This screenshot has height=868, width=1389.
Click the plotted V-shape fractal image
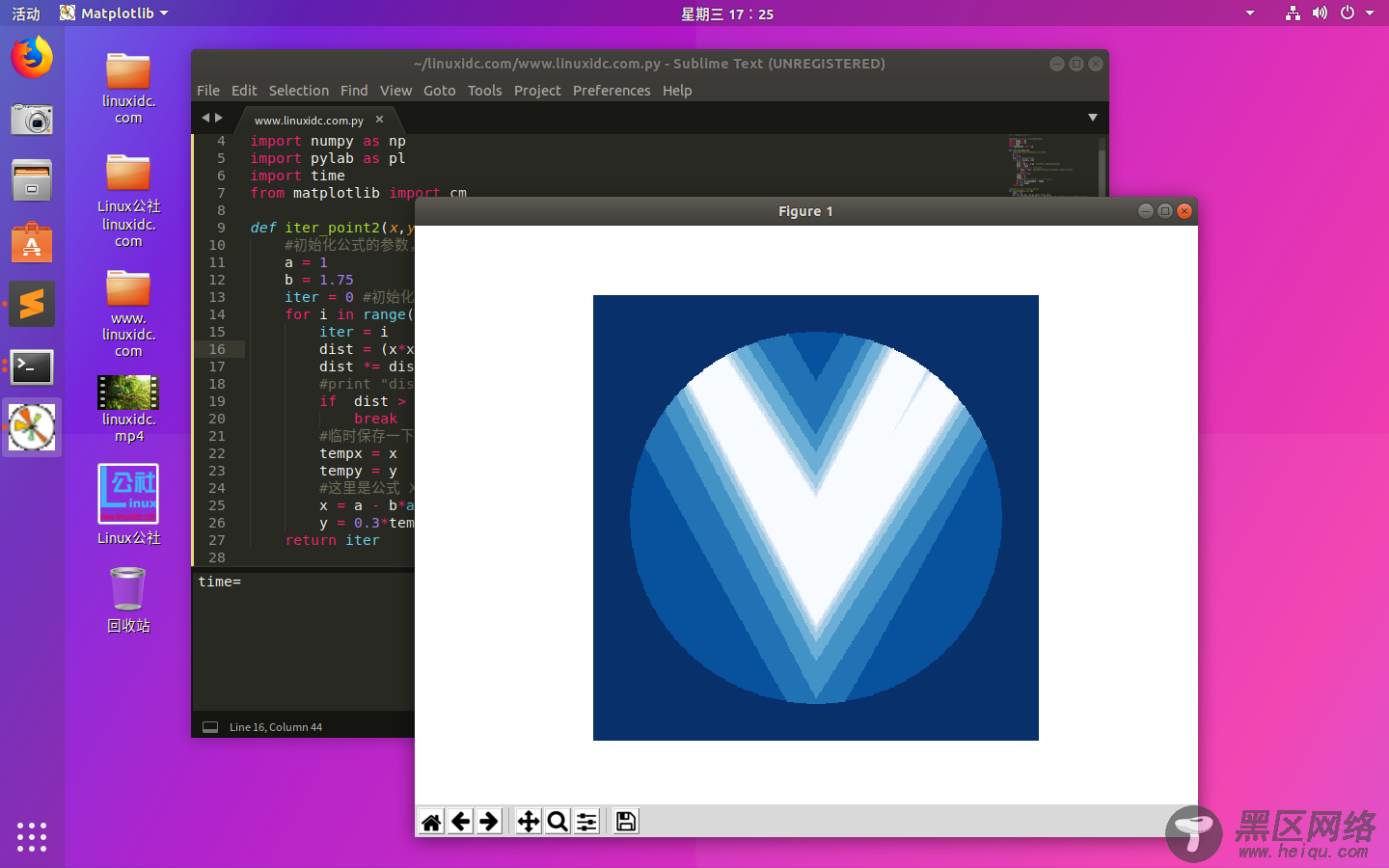(x=816, y=518)
